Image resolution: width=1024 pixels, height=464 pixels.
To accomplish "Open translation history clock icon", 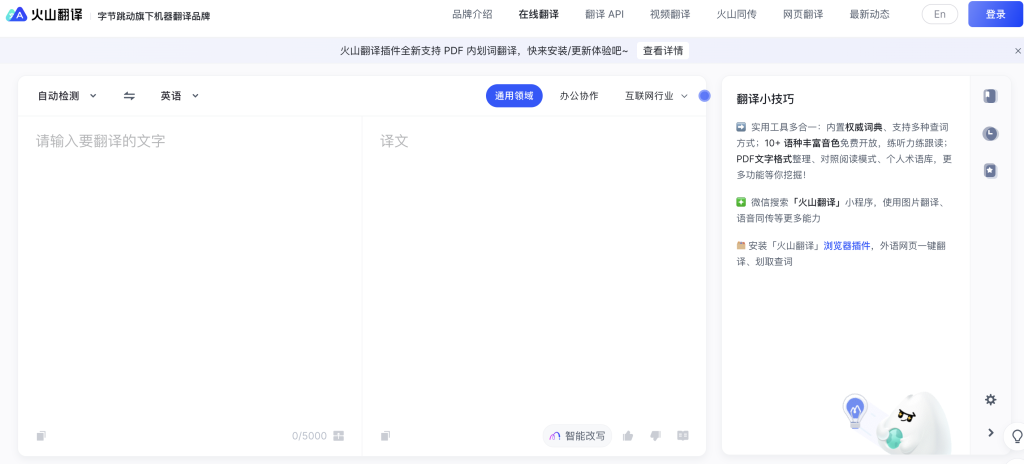I will tap(991, 133).
